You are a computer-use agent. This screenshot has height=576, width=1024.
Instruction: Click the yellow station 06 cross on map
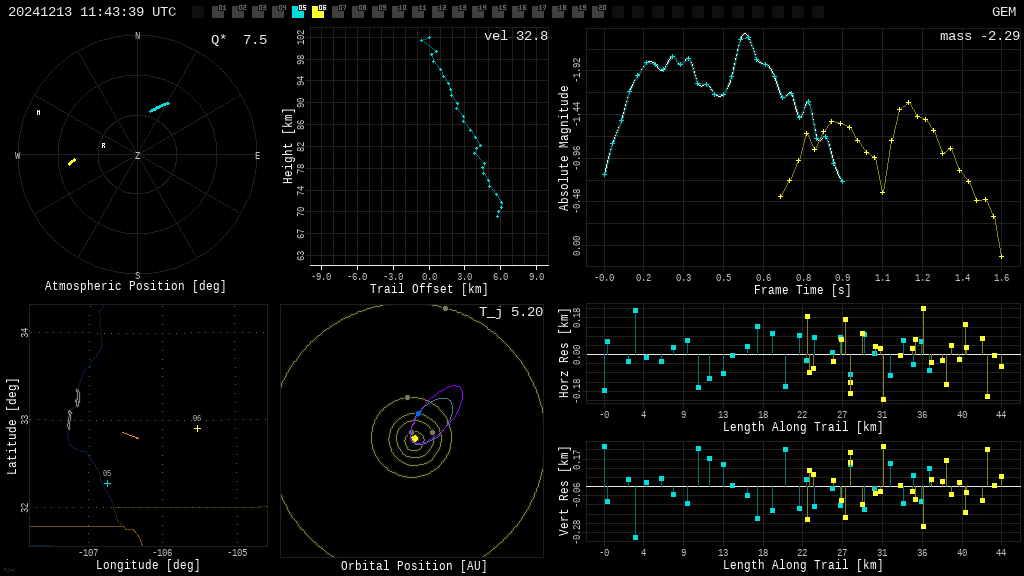(197, 428)
